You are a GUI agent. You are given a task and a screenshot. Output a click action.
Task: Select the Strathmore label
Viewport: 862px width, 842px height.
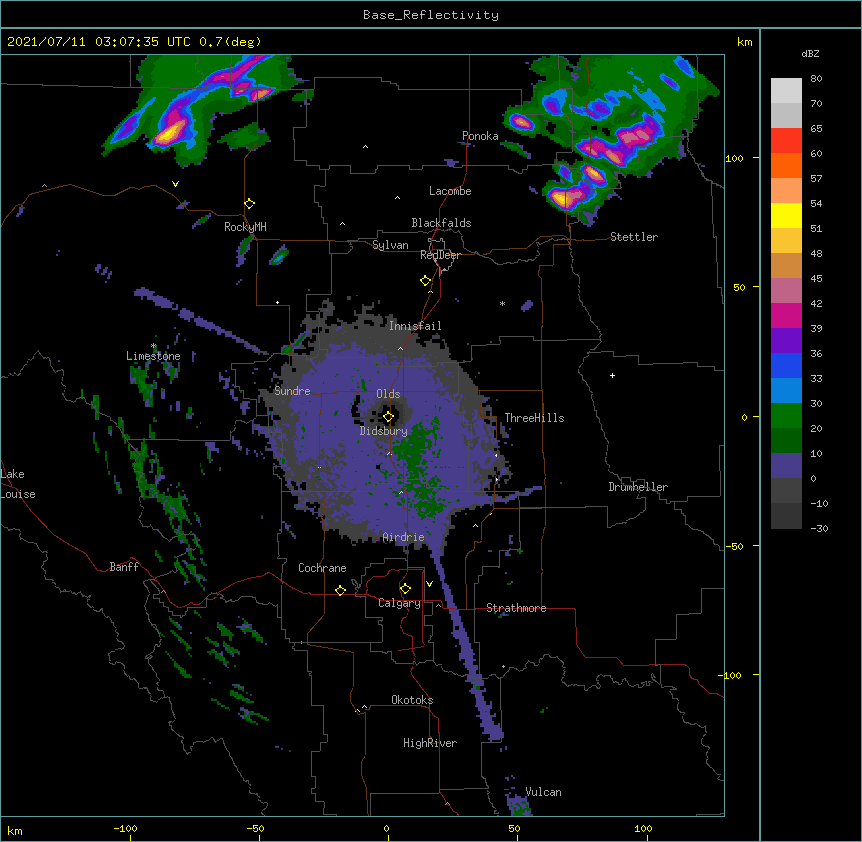[516, 608]
